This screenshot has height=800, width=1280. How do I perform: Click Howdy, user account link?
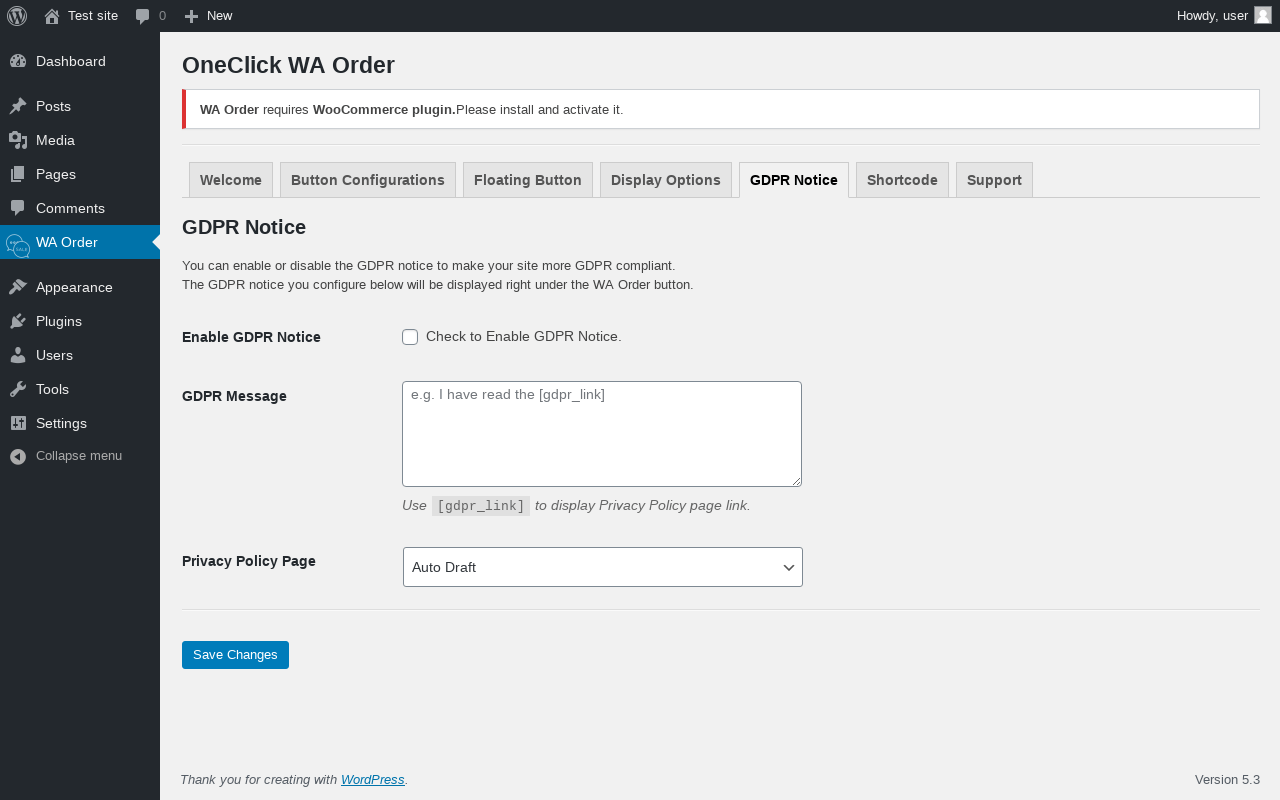(1212, 16)
